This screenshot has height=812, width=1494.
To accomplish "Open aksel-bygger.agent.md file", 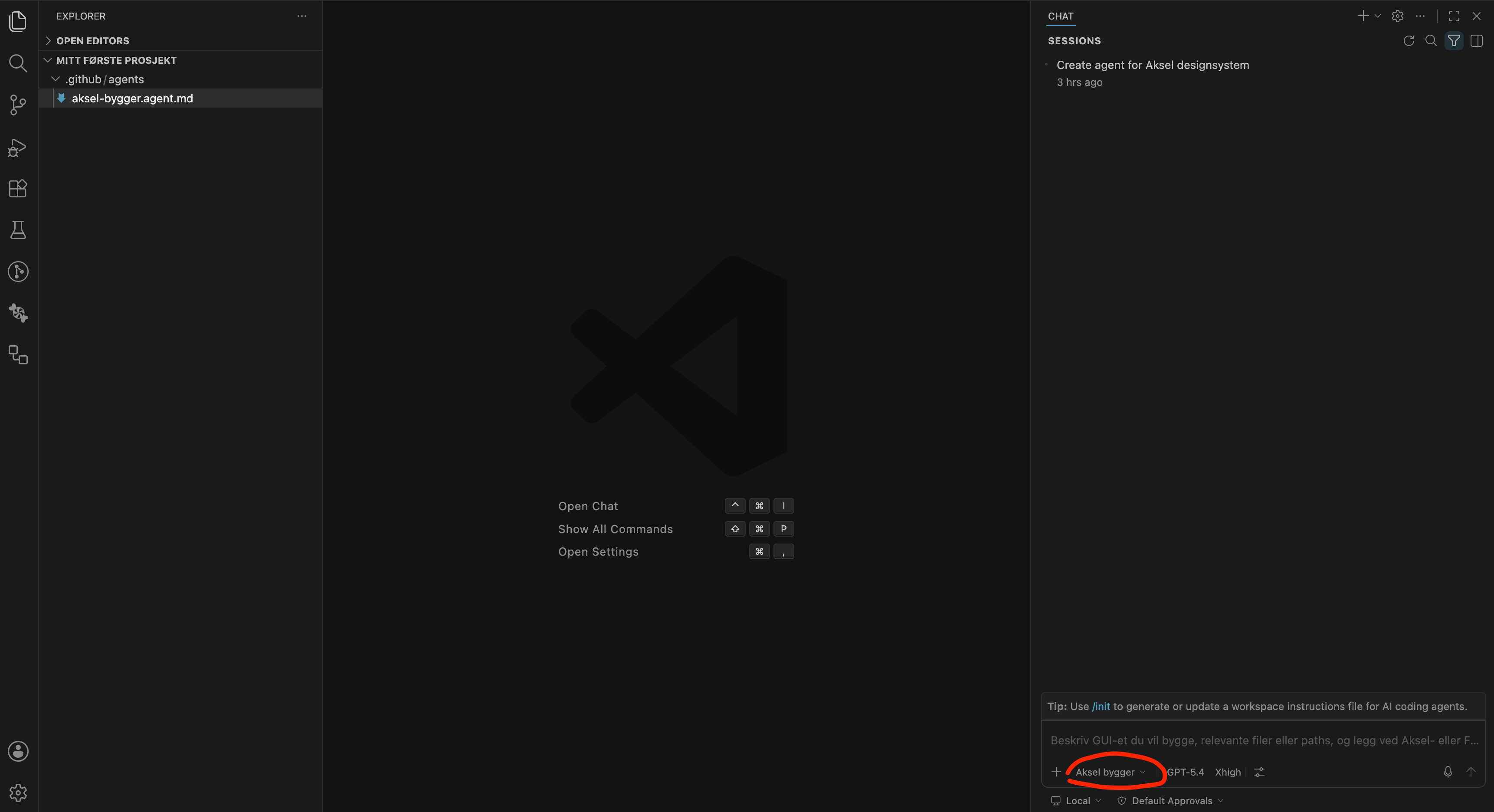I will (180, 98).
